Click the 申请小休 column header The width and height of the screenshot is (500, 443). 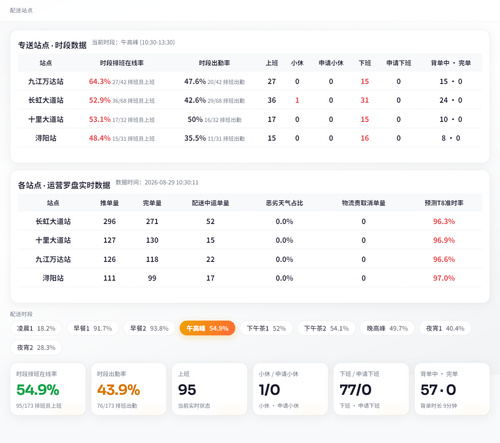coord(331,63)
